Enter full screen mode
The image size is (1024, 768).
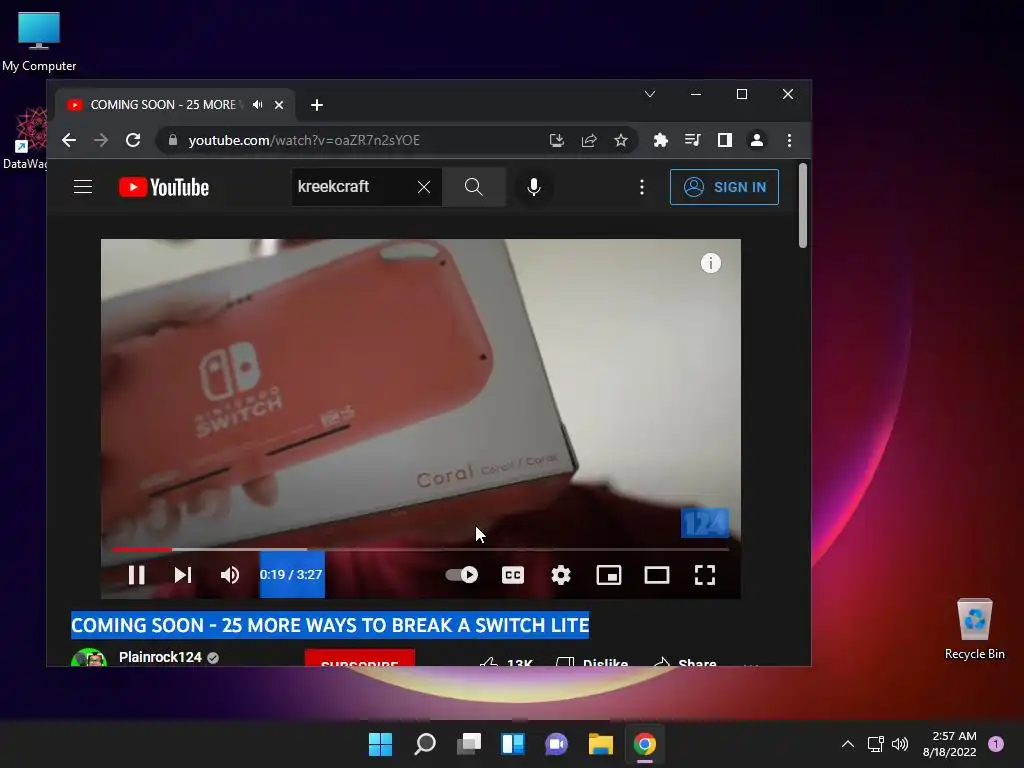pos(705,575)
